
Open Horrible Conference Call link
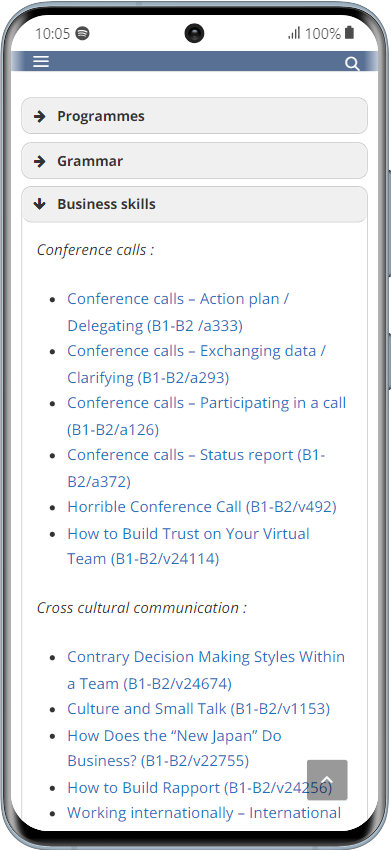point(202,507)
